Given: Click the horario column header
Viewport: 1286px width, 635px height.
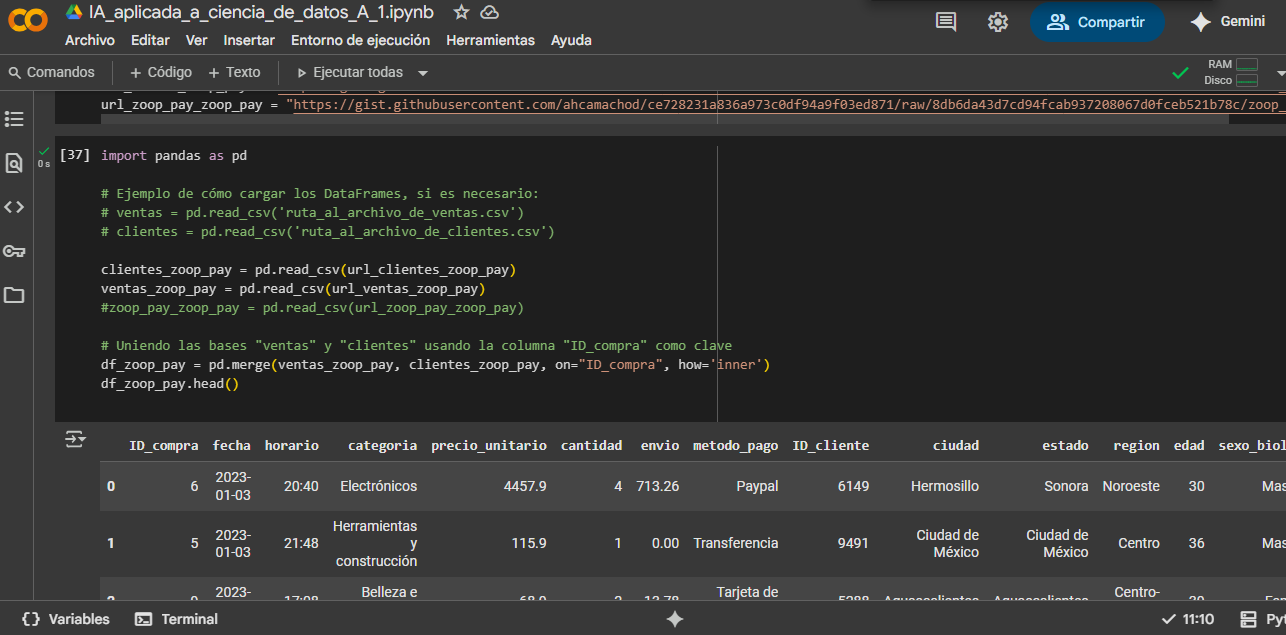Looking at the screenshot, I should point(292,446).
